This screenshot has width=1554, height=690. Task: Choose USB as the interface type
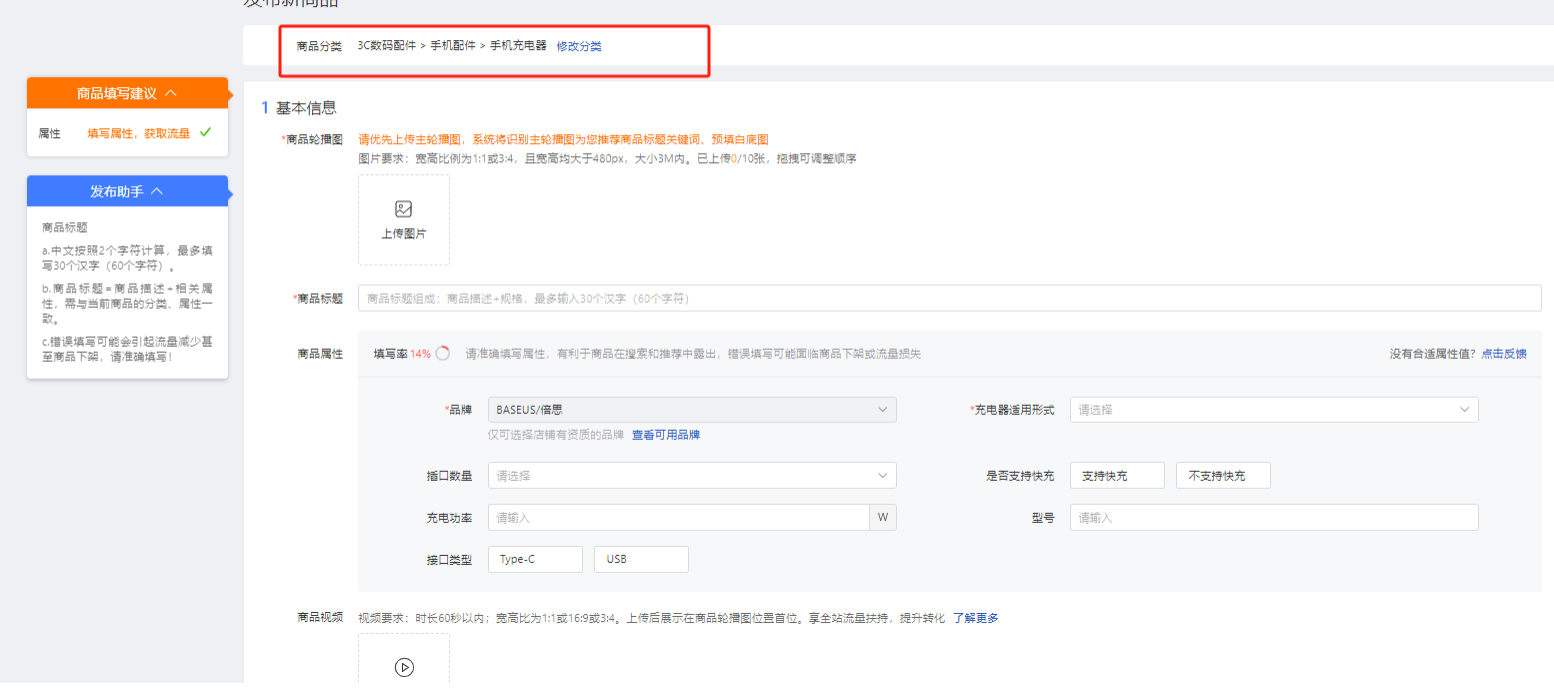(640, 559)
